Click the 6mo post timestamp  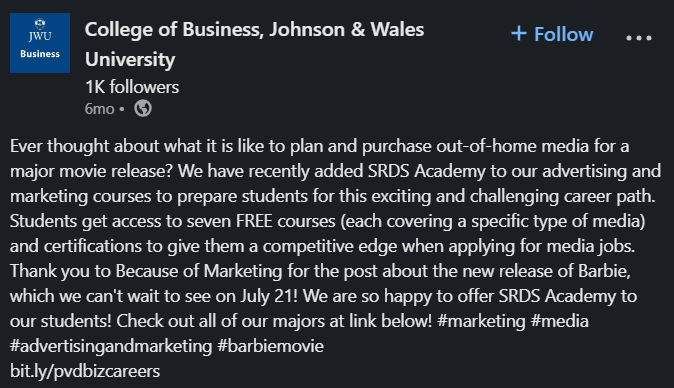(x=99, y=109)
